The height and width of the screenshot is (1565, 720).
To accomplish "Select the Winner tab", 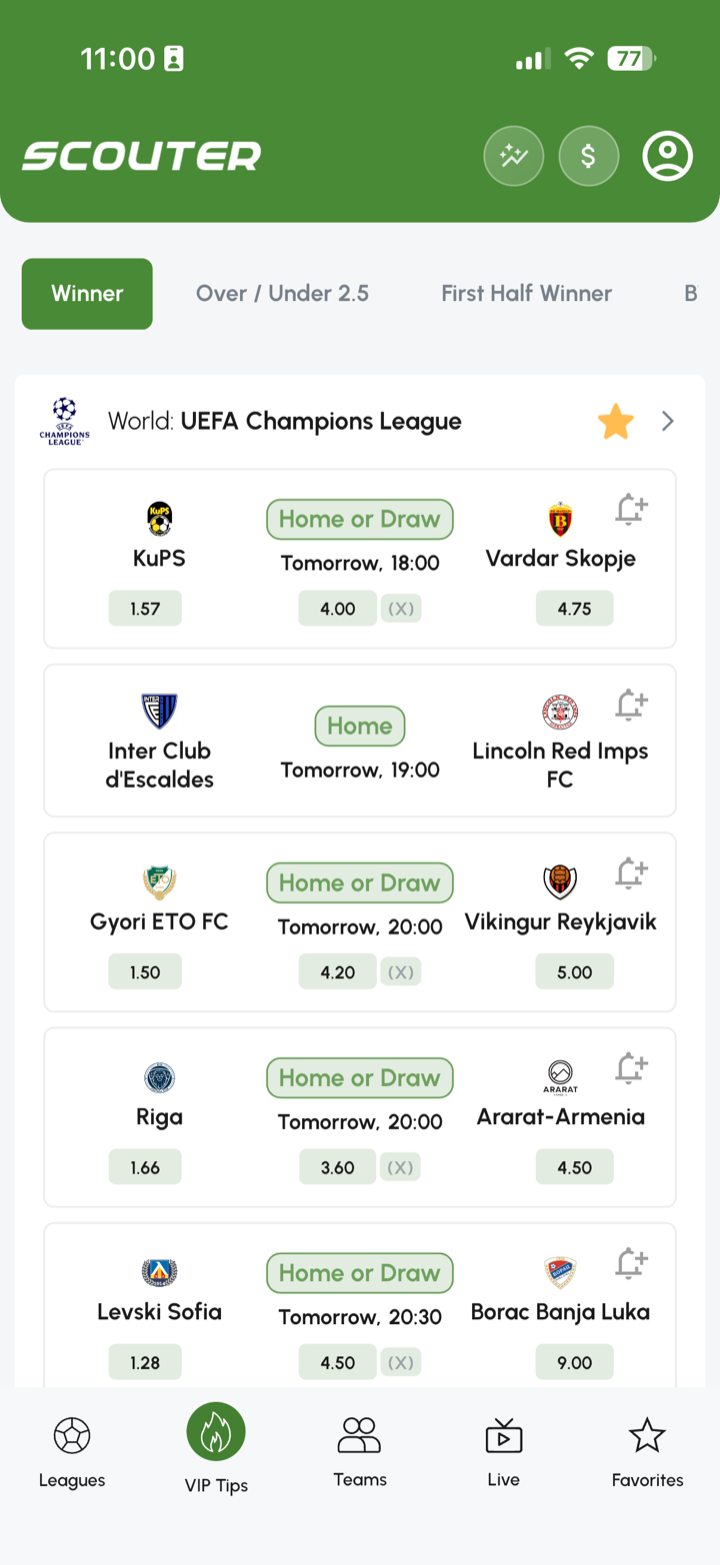I will coord(87,294).
